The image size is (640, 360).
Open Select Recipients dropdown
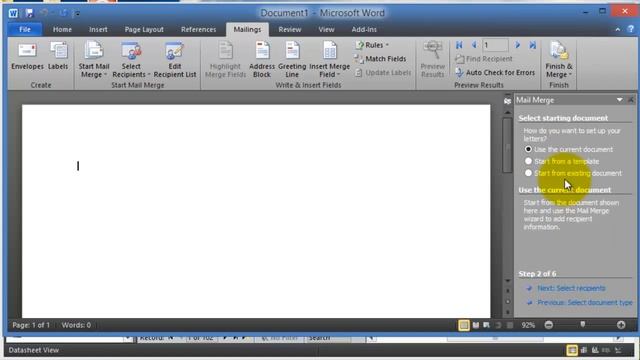click(131, 60)
